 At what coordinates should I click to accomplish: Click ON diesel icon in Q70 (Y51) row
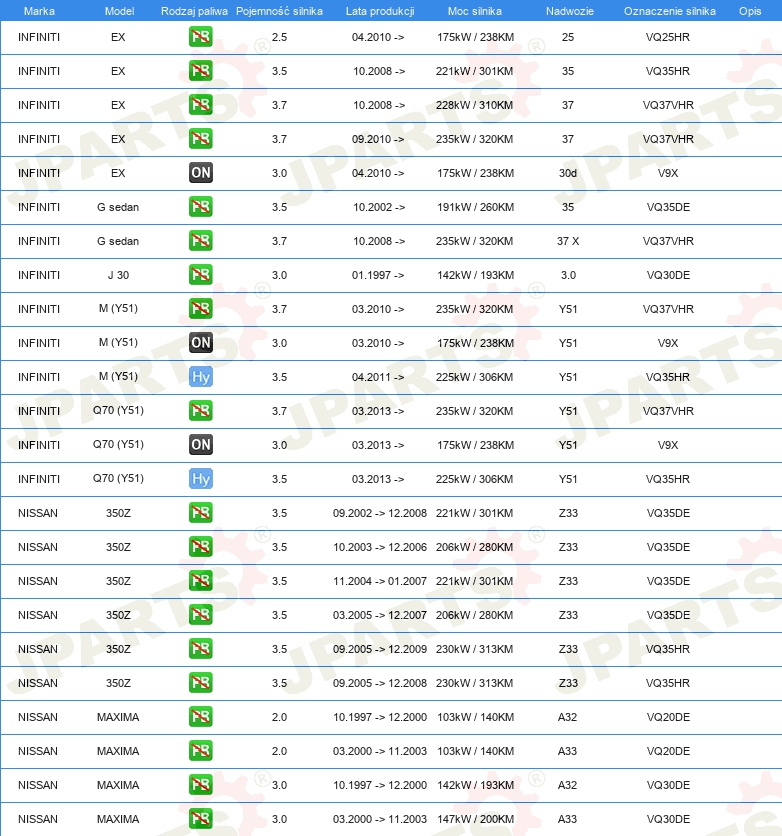point(200,445)
